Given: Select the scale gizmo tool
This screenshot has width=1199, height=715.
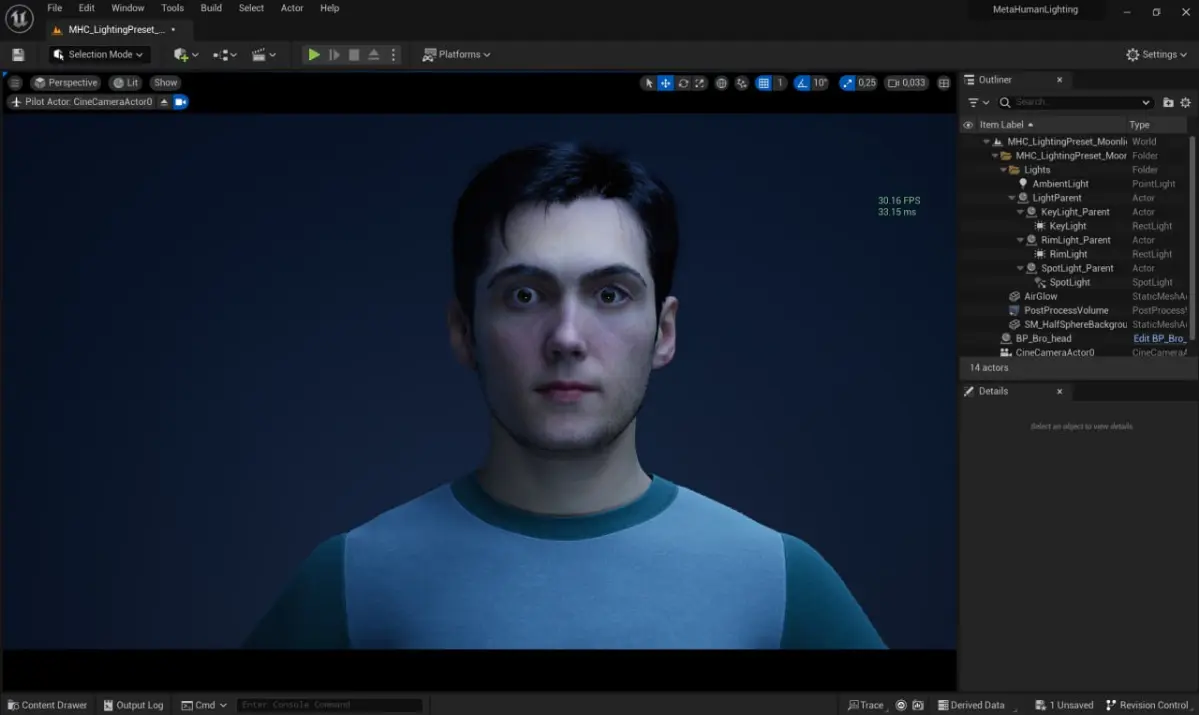Looking at the screenshot, I should click(700, 83).
